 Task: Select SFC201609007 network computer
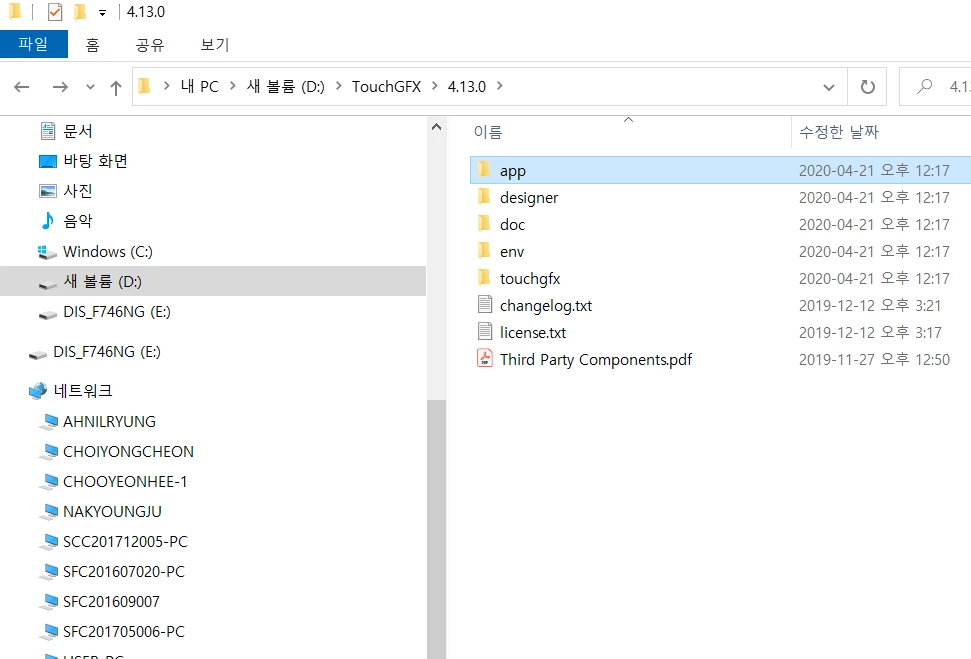click(x=111, y=601)
